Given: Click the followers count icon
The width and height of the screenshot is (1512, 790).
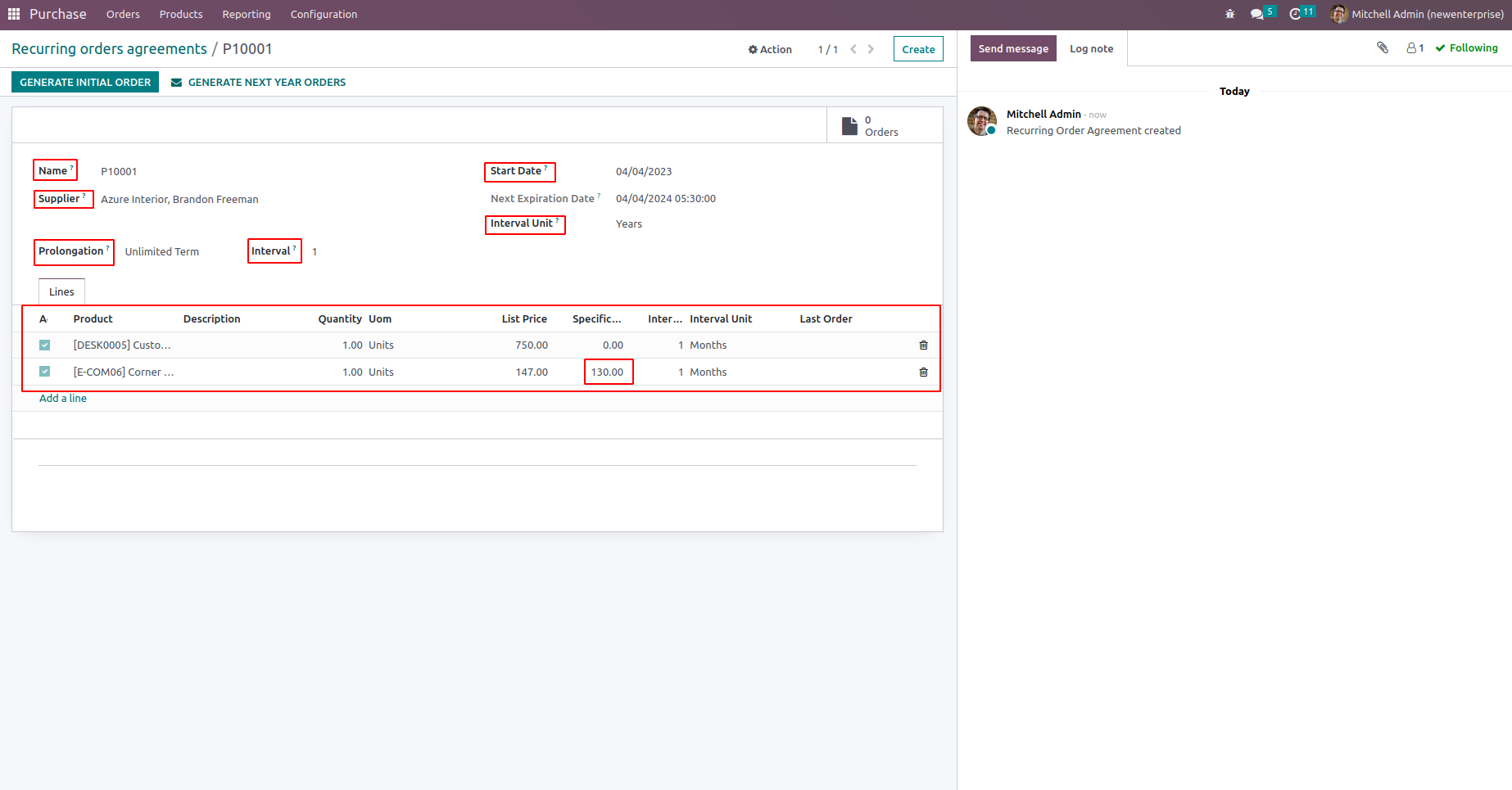Looking at the screenshot, I should [1415, 48].
